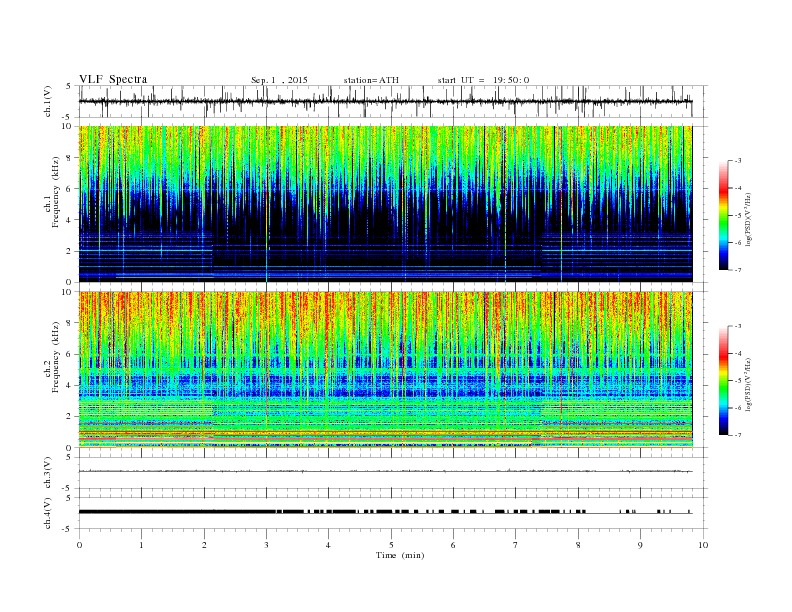Click the 'VLF Spectra' title text
This screenshot has width=792, height=612.
point(113,79)
